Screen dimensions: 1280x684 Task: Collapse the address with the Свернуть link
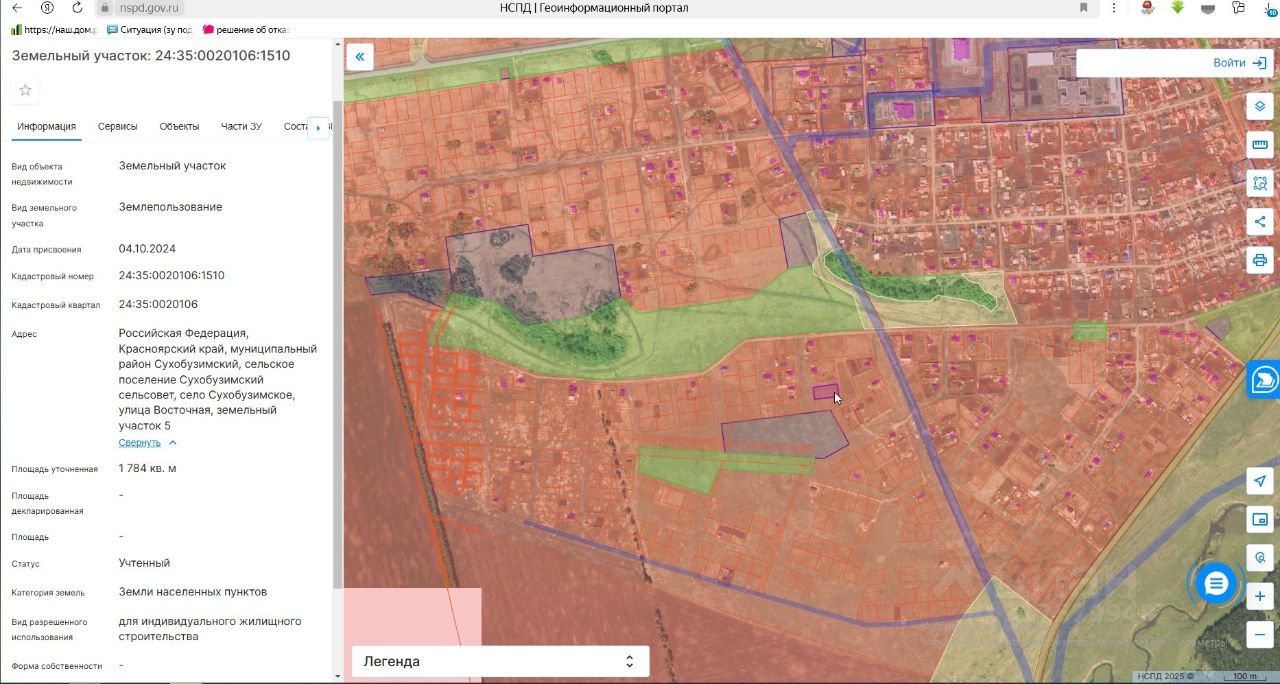[147, 442]
